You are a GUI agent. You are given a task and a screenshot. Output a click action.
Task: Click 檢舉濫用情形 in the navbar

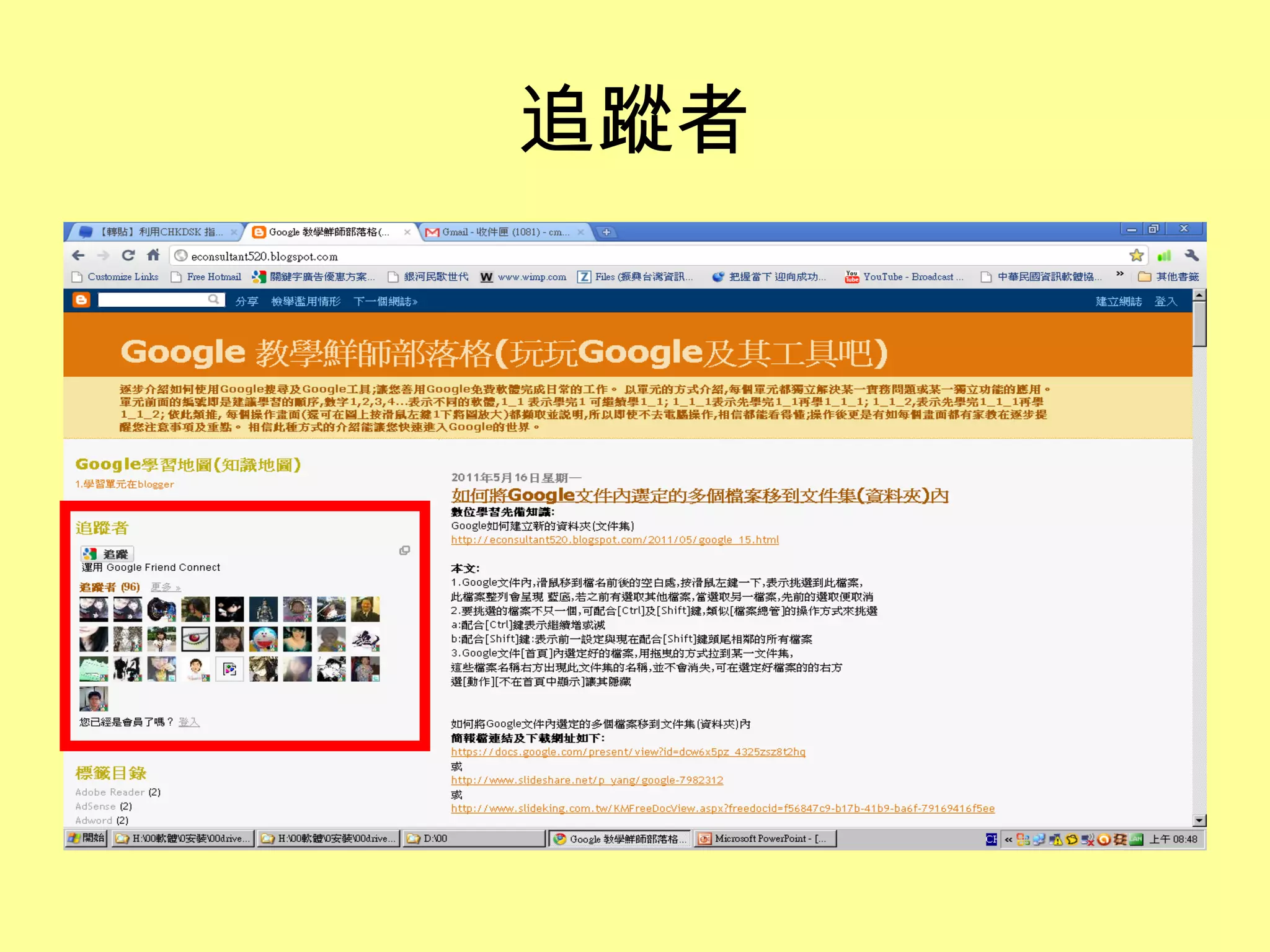coord(306,301)
